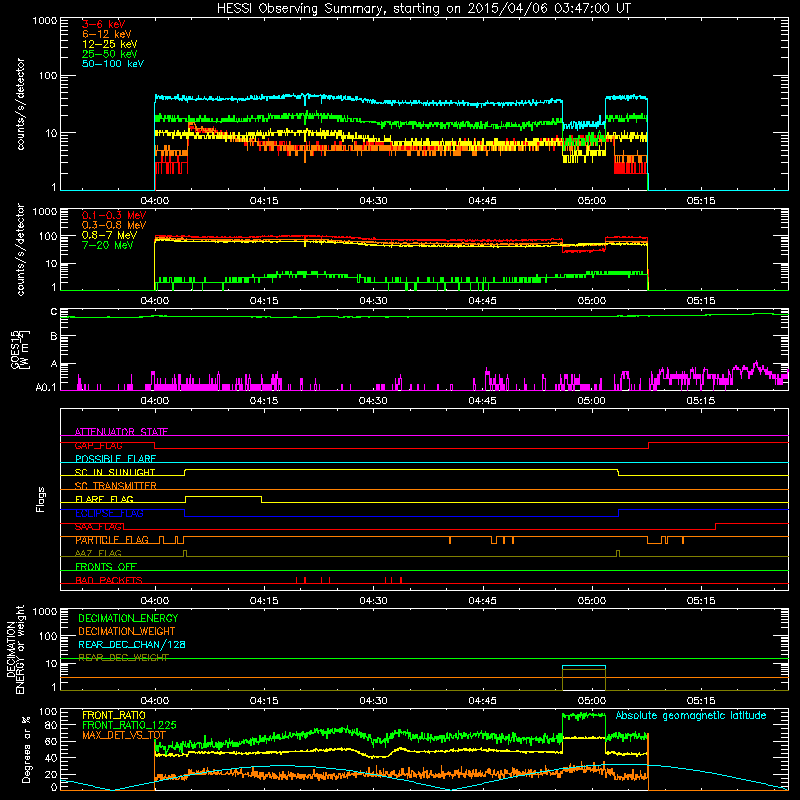800x800 pixels.
Task: Select the MAX_DET_VS_TOT legend label
Action: coord(124,735)
